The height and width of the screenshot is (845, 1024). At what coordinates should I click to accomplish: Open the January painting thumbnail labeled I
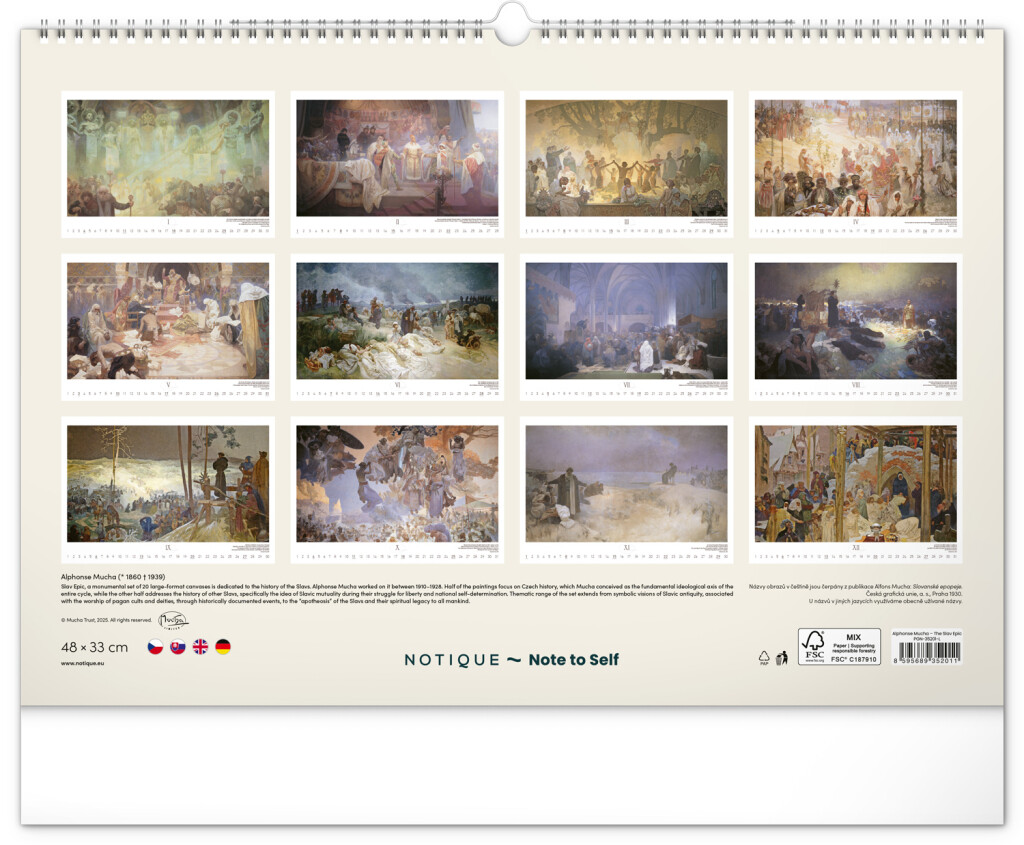pyautogui.click(x=167, y=158)
